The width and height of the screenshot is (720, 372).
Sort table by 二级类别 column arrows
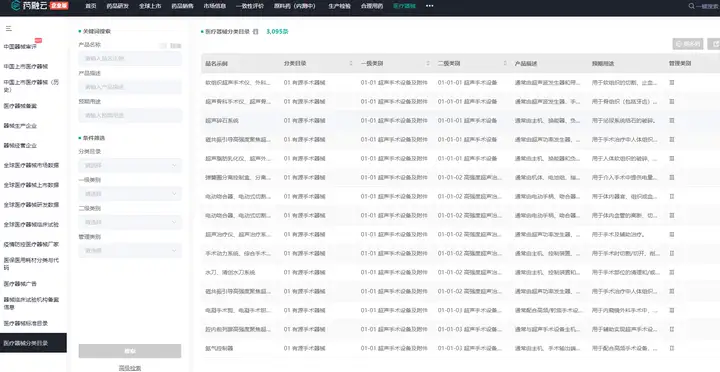pyautogui.click(x=505, y=63)
